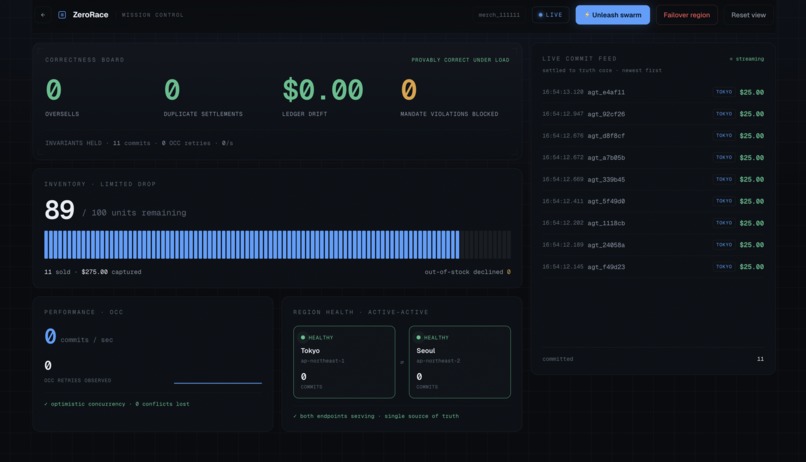Click the $275.00 captured text

(111, 272)
